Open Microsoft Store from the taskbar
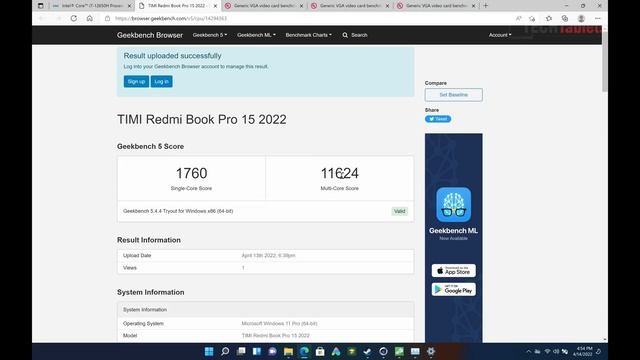 (x=320, y=351)
